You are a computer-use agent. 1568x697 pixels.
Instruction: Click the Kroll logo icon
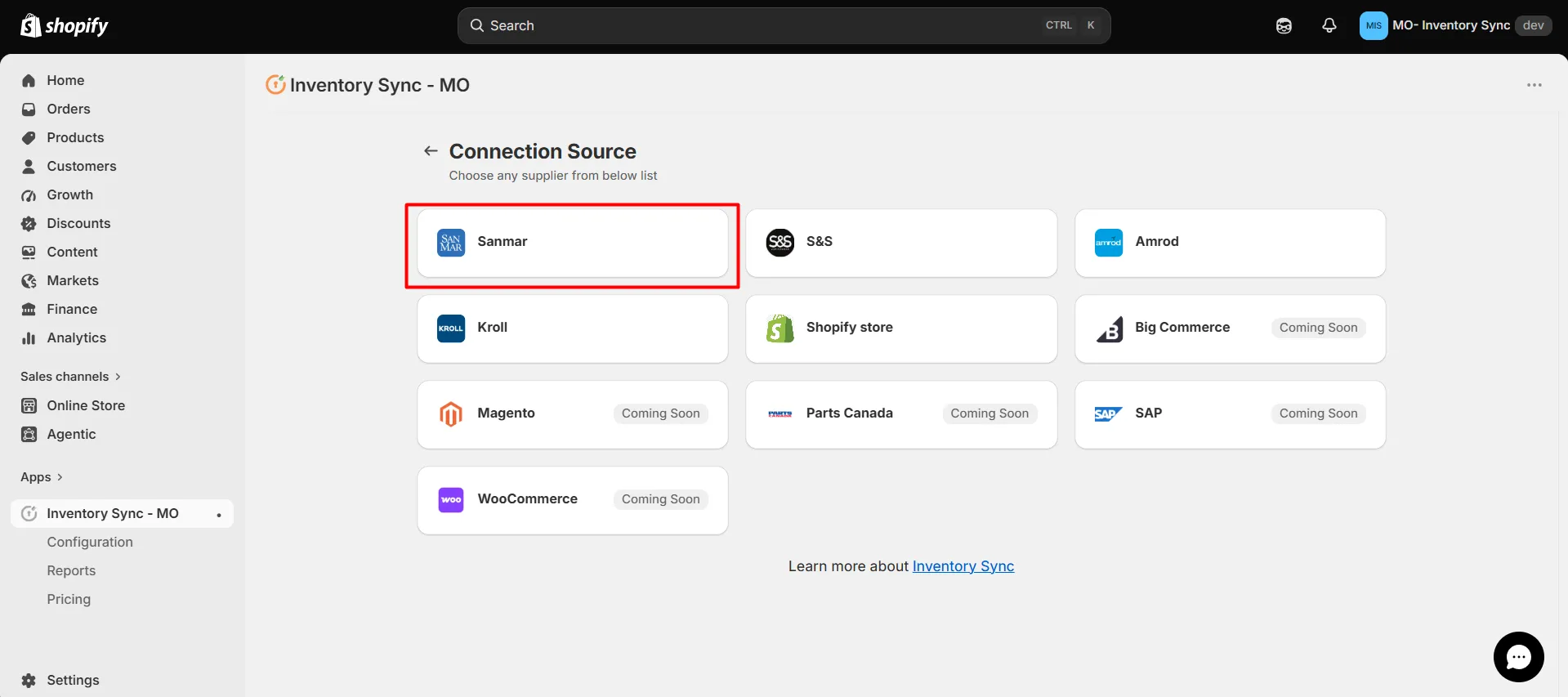(x=451, y=328)
